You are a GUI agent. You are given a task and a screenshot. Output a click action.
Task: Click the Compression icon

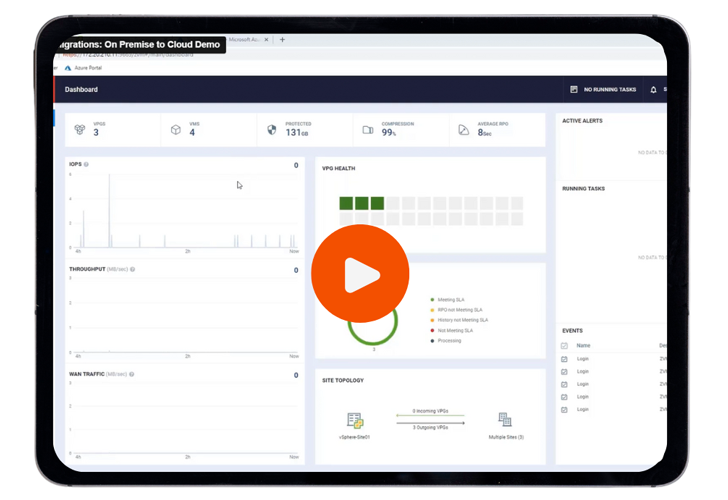tap(368, 130)
